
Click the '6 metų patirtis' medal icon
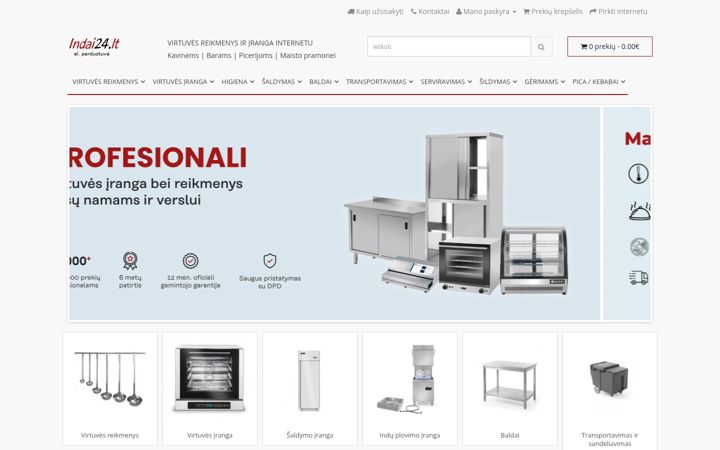pyautogui.click(x=130, y=260)
